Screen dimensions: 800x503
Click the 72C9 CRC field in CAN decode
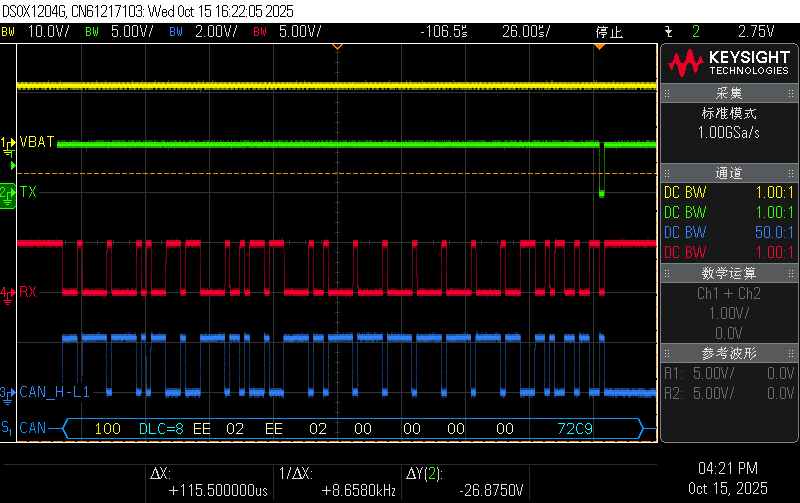click(x=575, y=429)
